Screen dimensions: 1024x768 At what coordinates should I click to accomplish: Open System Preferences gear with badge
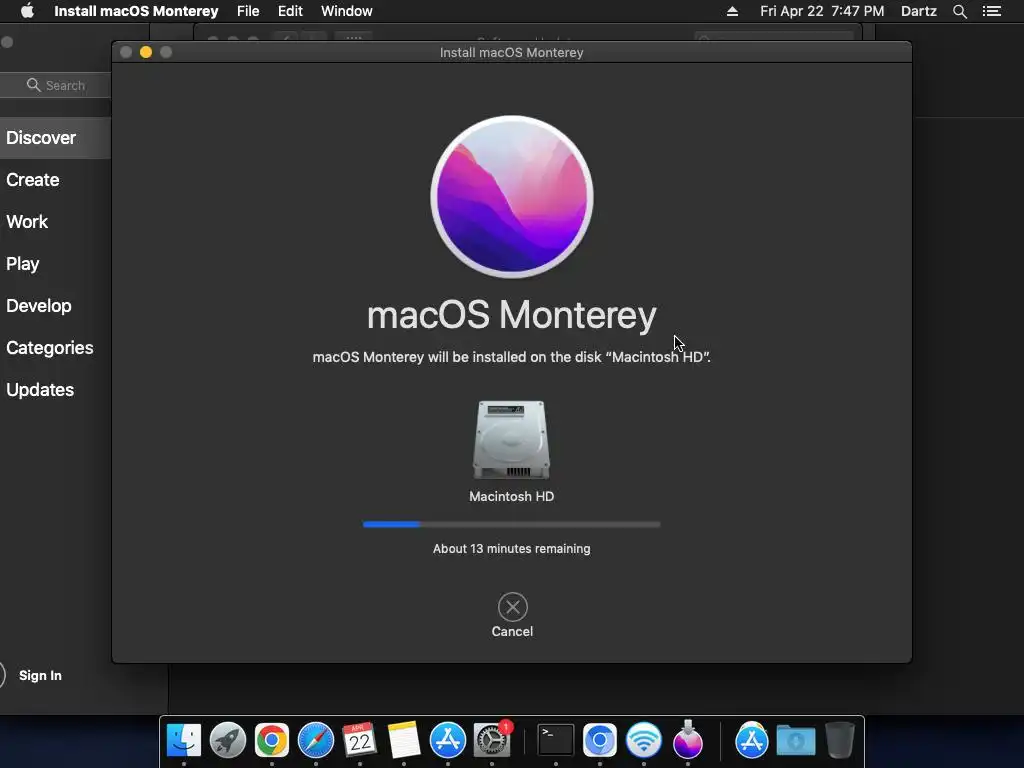point(492,740)
